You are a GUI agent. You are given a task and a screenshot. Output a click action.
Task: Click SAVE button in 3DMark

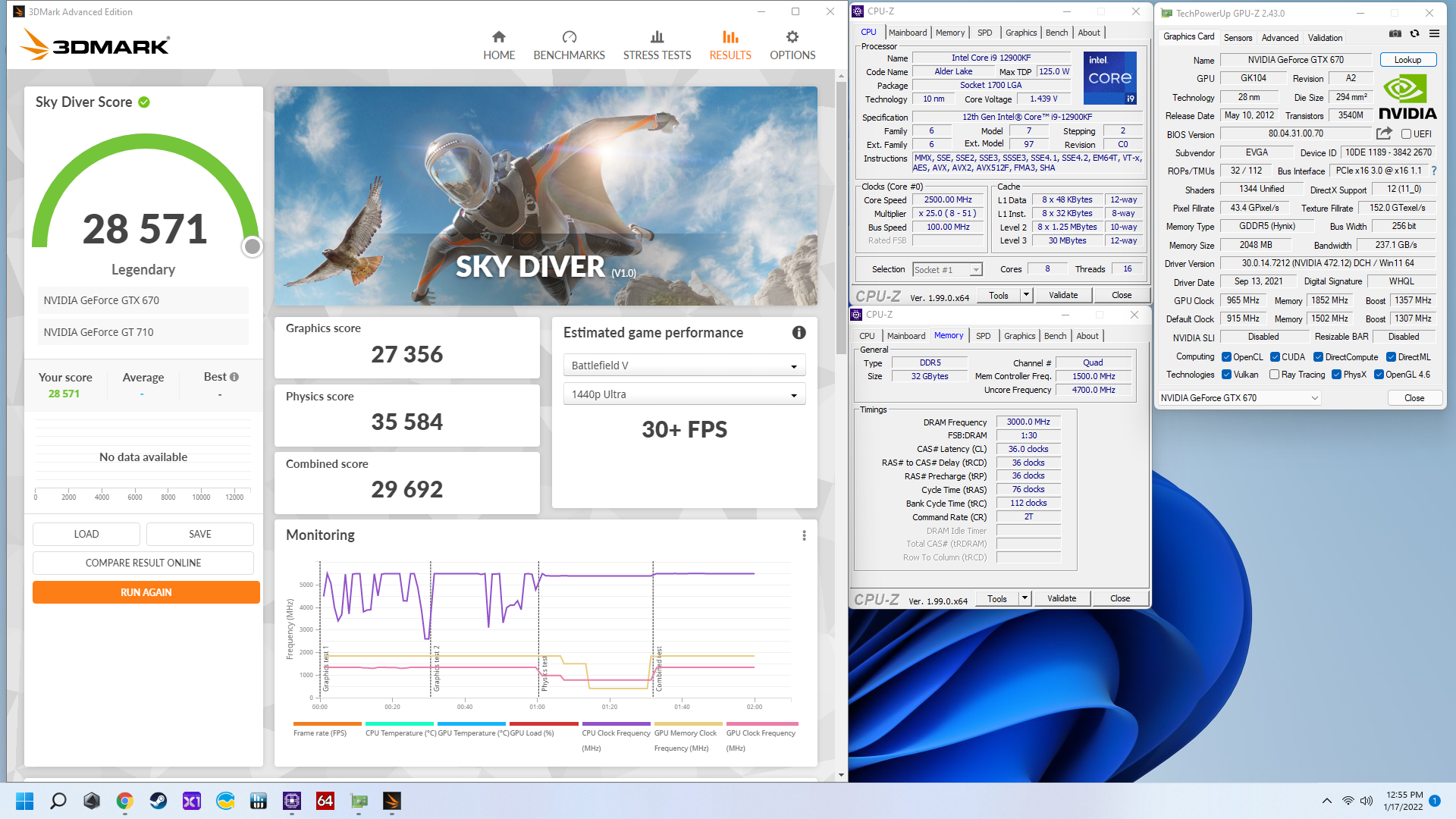[x=200, y=534]
